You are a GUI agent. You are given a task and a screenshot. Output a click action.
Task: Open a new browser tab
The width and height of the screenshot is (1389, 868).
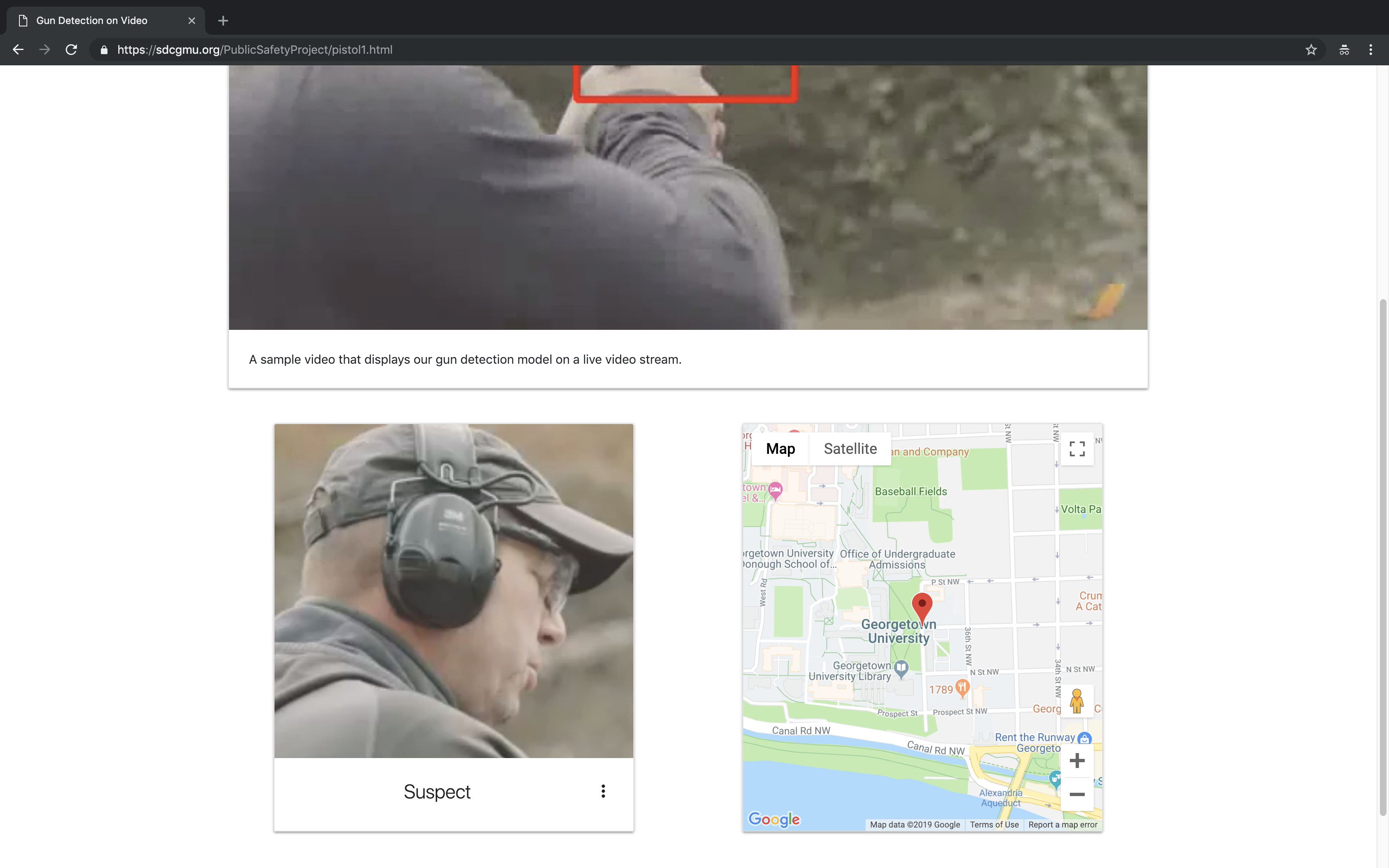pos(223,21)
